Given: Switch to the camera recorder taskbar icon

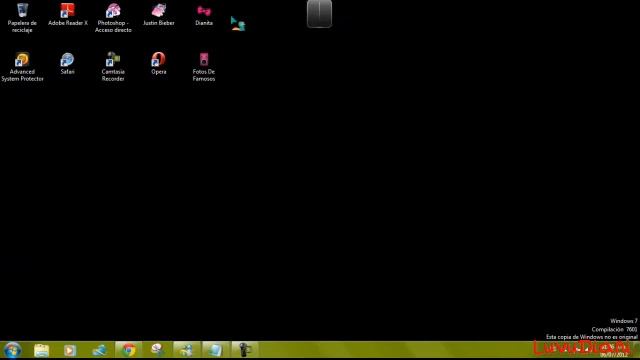Looking at the screenshot, I should pos(244,350).
